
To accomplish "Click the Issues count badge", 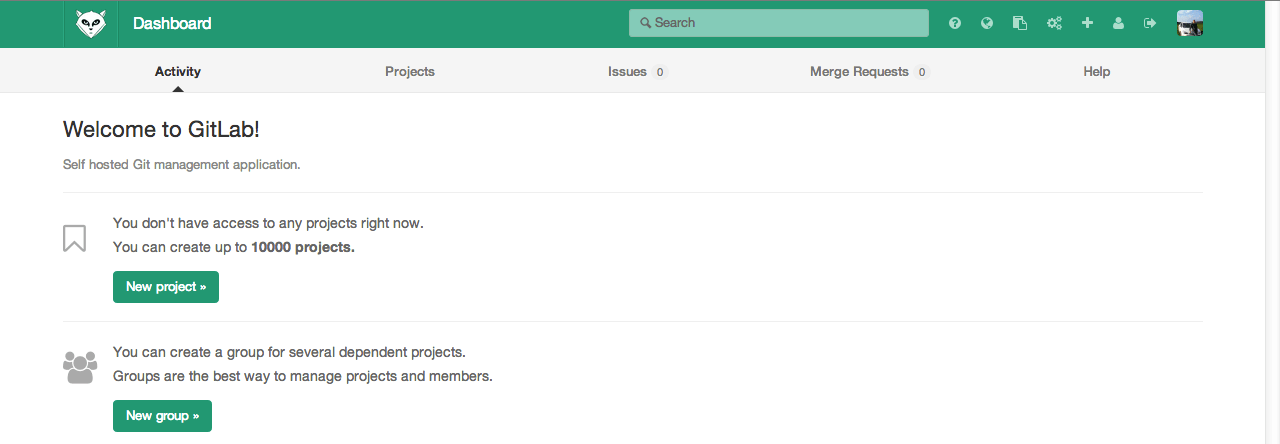I will click(x=660, y=72).
